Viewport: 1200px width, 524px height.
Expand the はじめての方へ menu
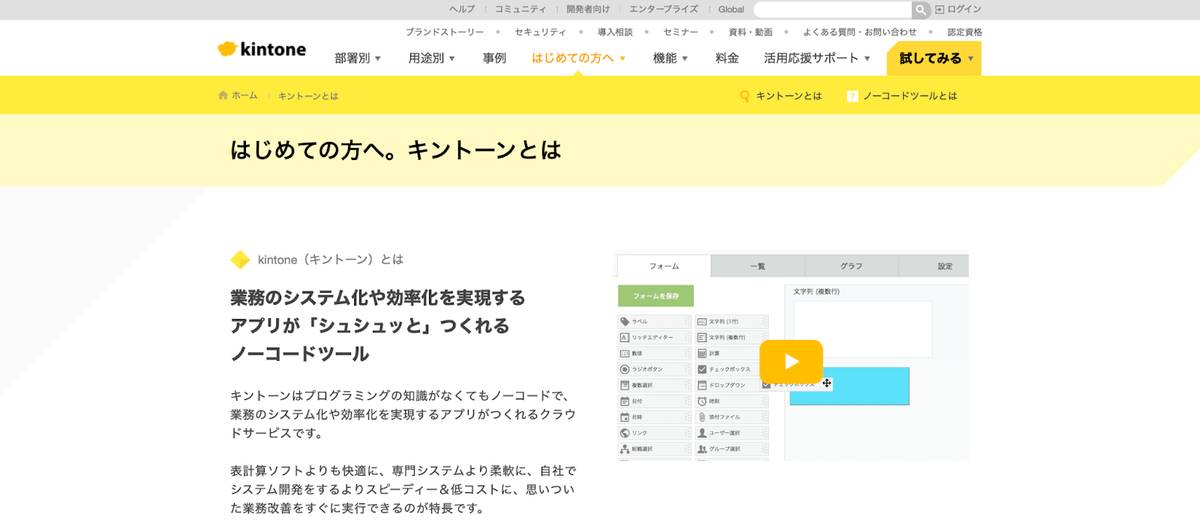click(579, 58)
